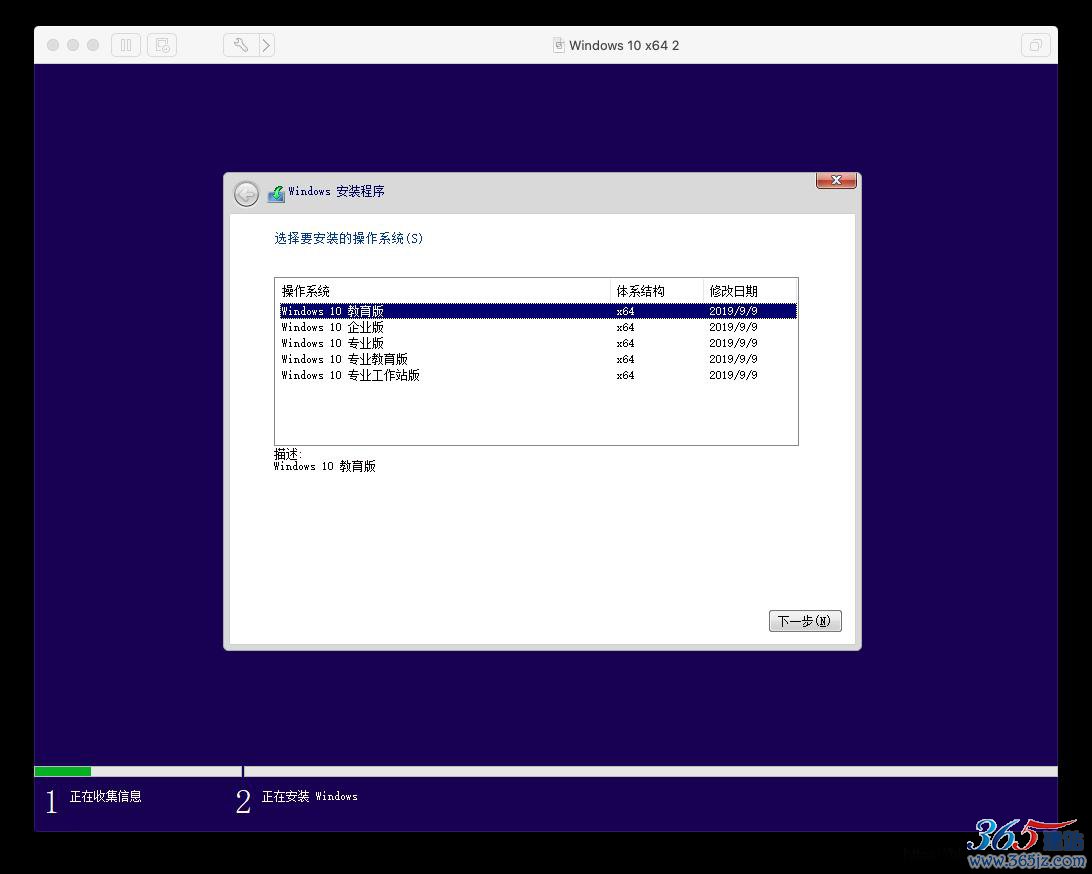Click the document icon beside Windows 10 x64 2 title
This screenshot has height=874, width=1092.
559,45
